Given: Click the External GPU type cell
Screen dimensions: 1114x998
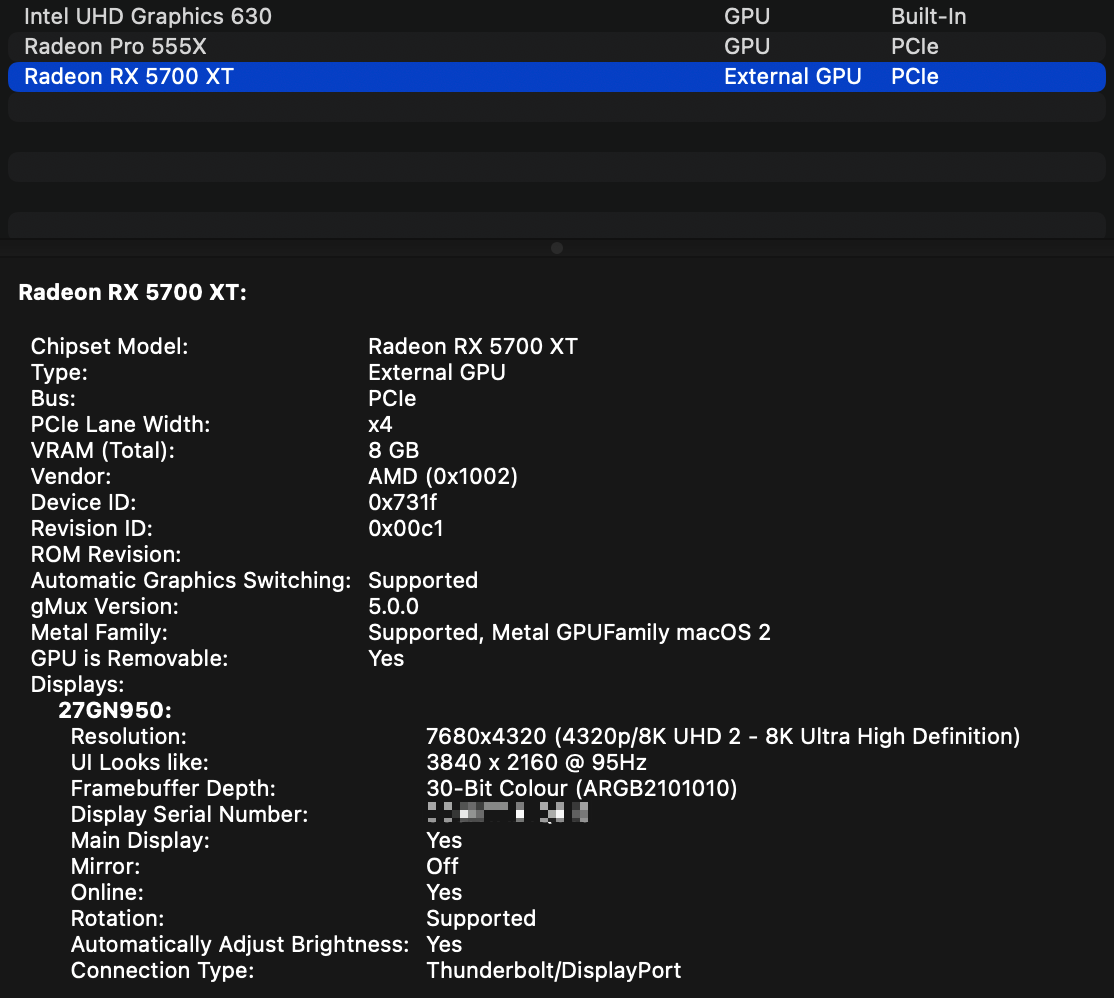Looking at the screenshot, I should 792,77.
